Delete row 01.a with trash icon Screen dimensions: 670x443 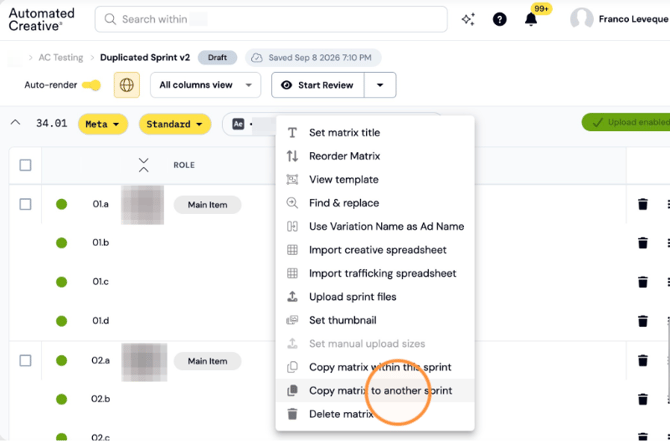[643, 204]
